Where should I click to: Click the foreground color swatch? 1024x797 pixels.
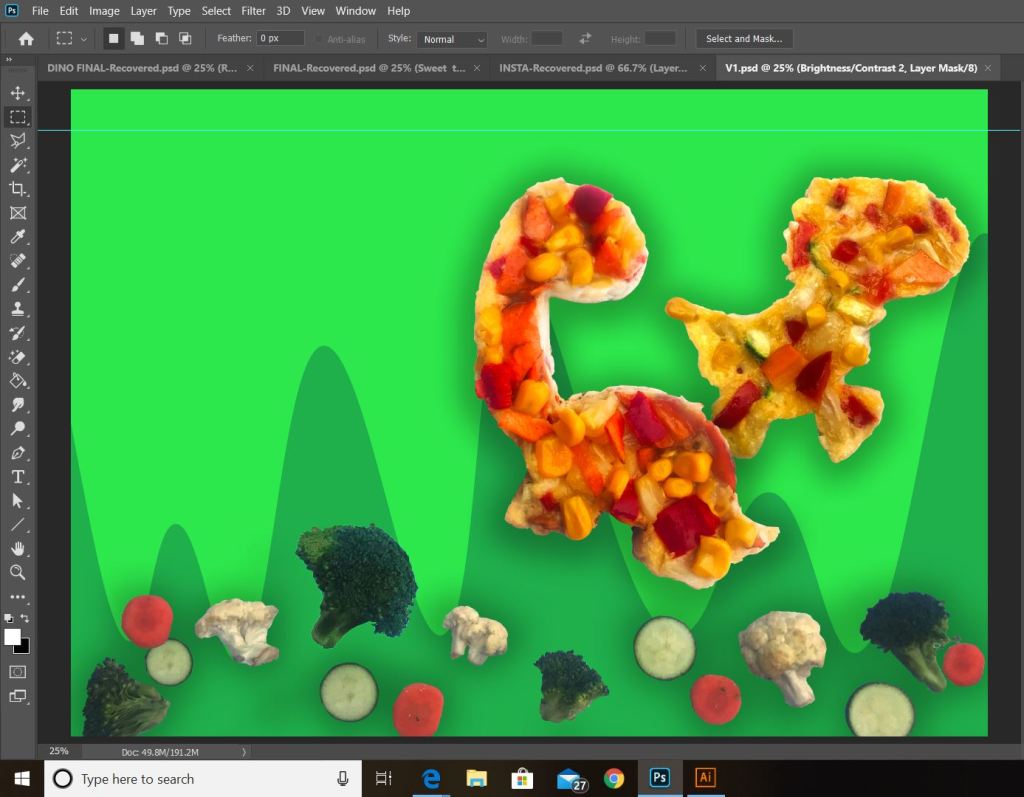(12, 637)
